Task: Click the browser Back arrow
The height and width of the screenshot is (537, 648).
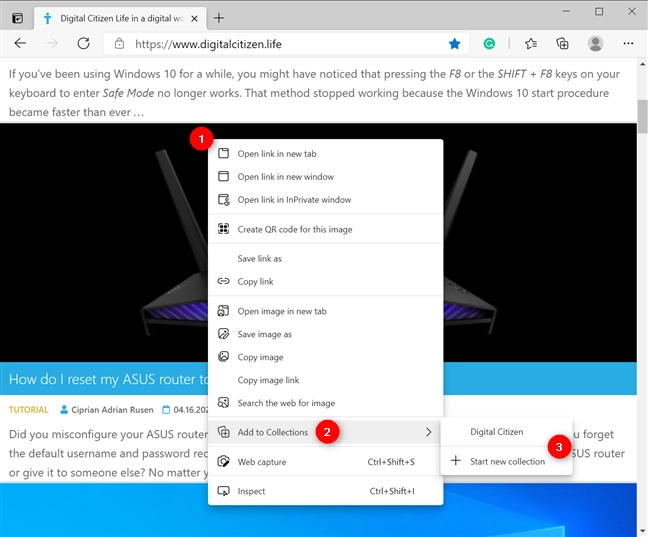Action: (20, 43)
